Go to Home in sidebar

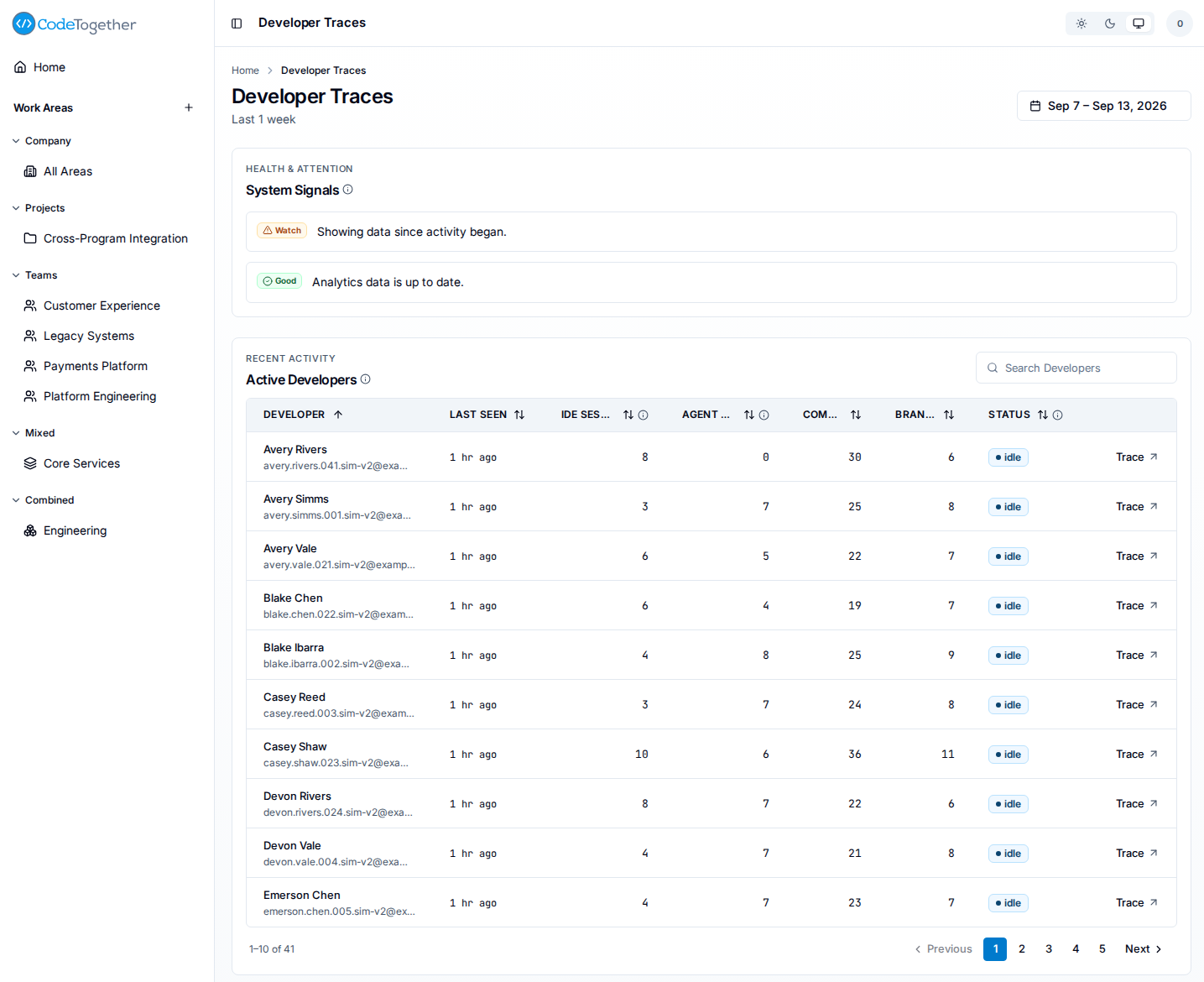[x=107, y=67]
